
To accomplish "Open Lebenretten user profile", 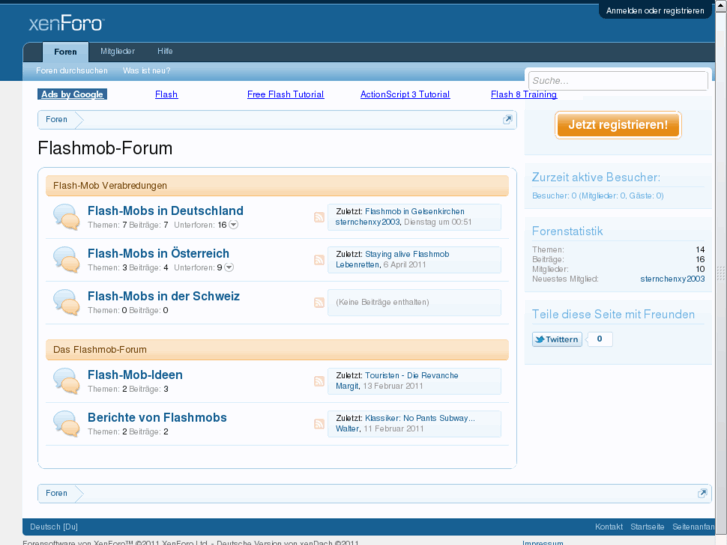I will (357, 265).
